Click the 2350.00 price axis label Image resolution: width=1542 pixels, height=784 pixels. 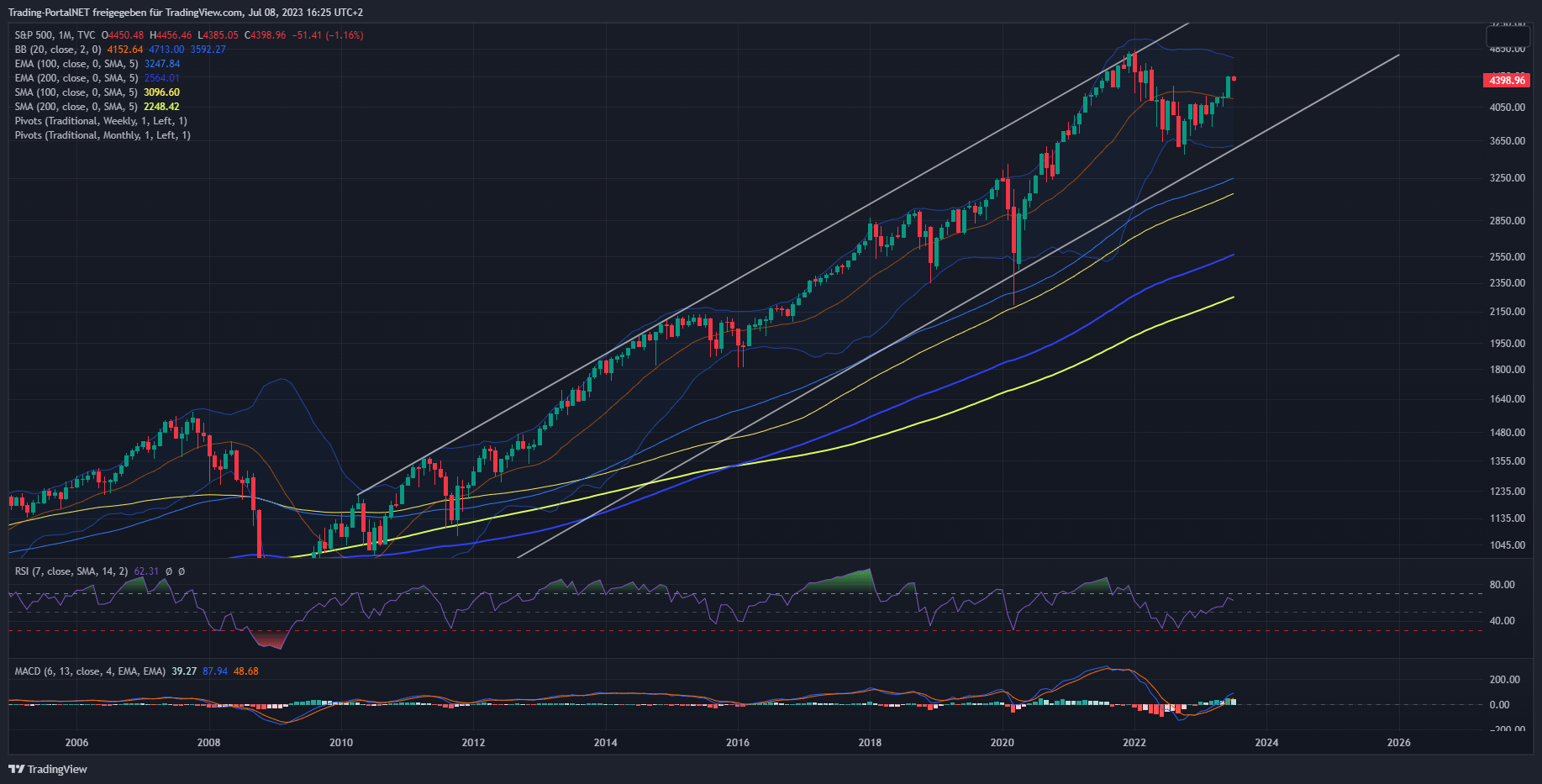point(1508,283)
